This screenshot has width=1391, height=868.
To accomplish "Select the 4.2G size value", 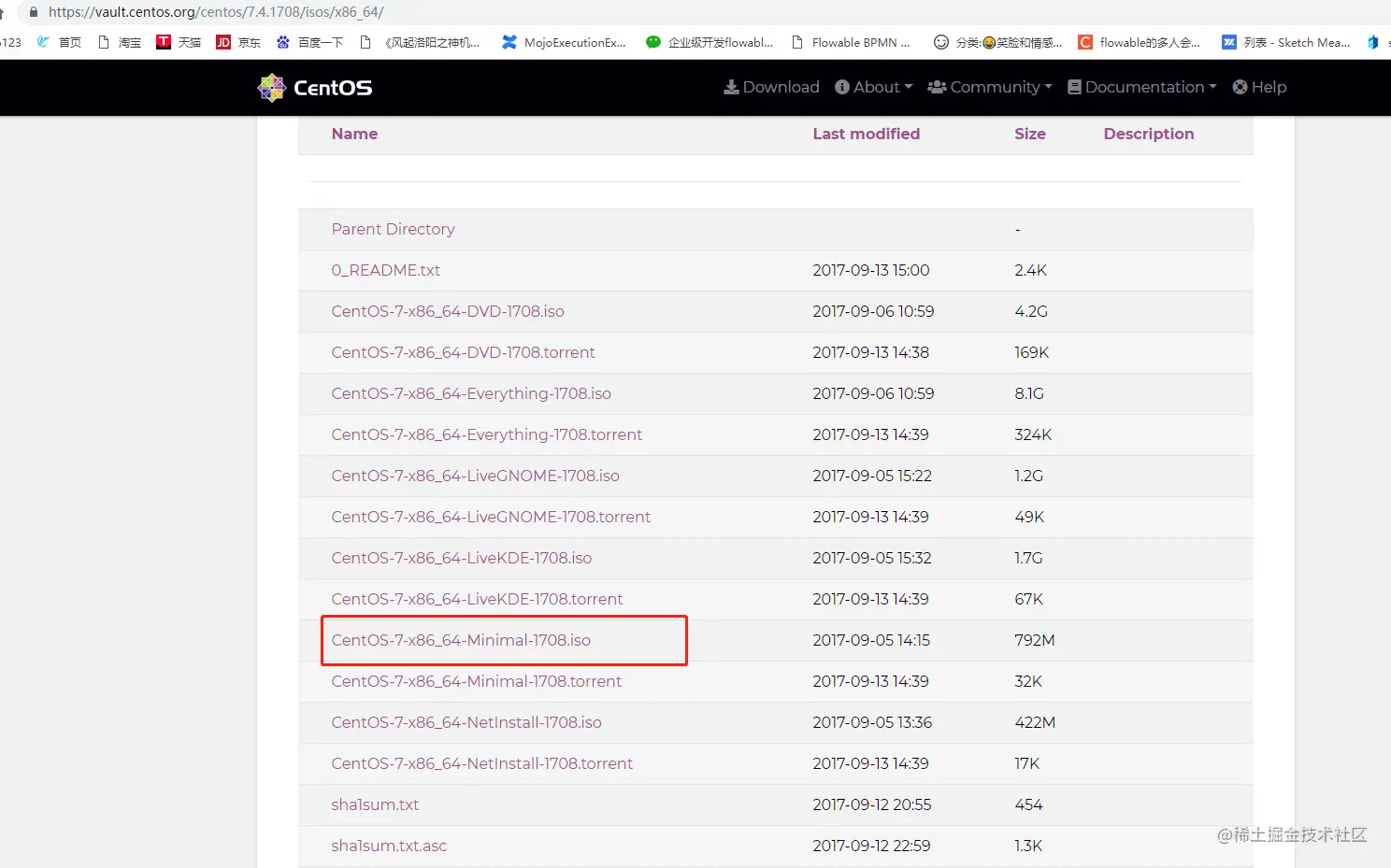I will coord(1031,311).
